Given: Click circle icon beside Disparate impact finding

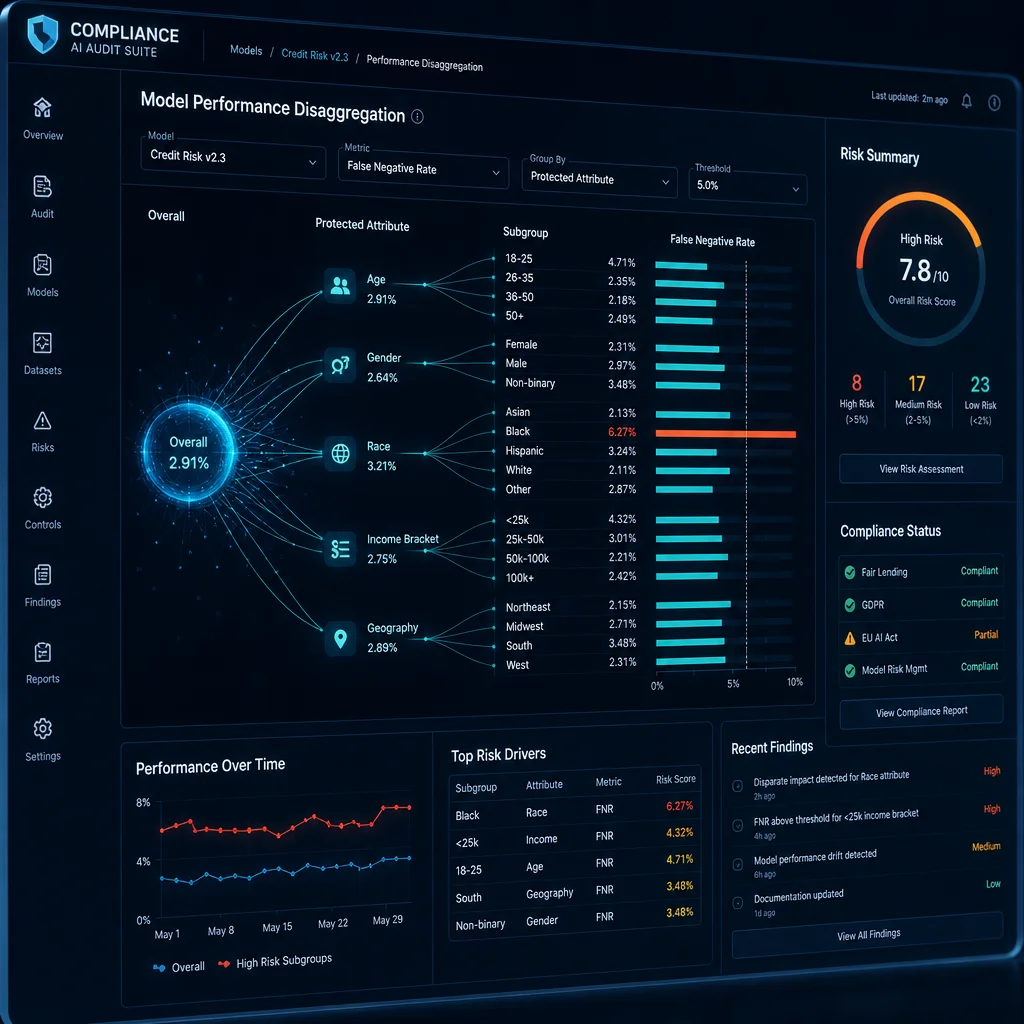Looking at the screenshot, I should 737,786.
